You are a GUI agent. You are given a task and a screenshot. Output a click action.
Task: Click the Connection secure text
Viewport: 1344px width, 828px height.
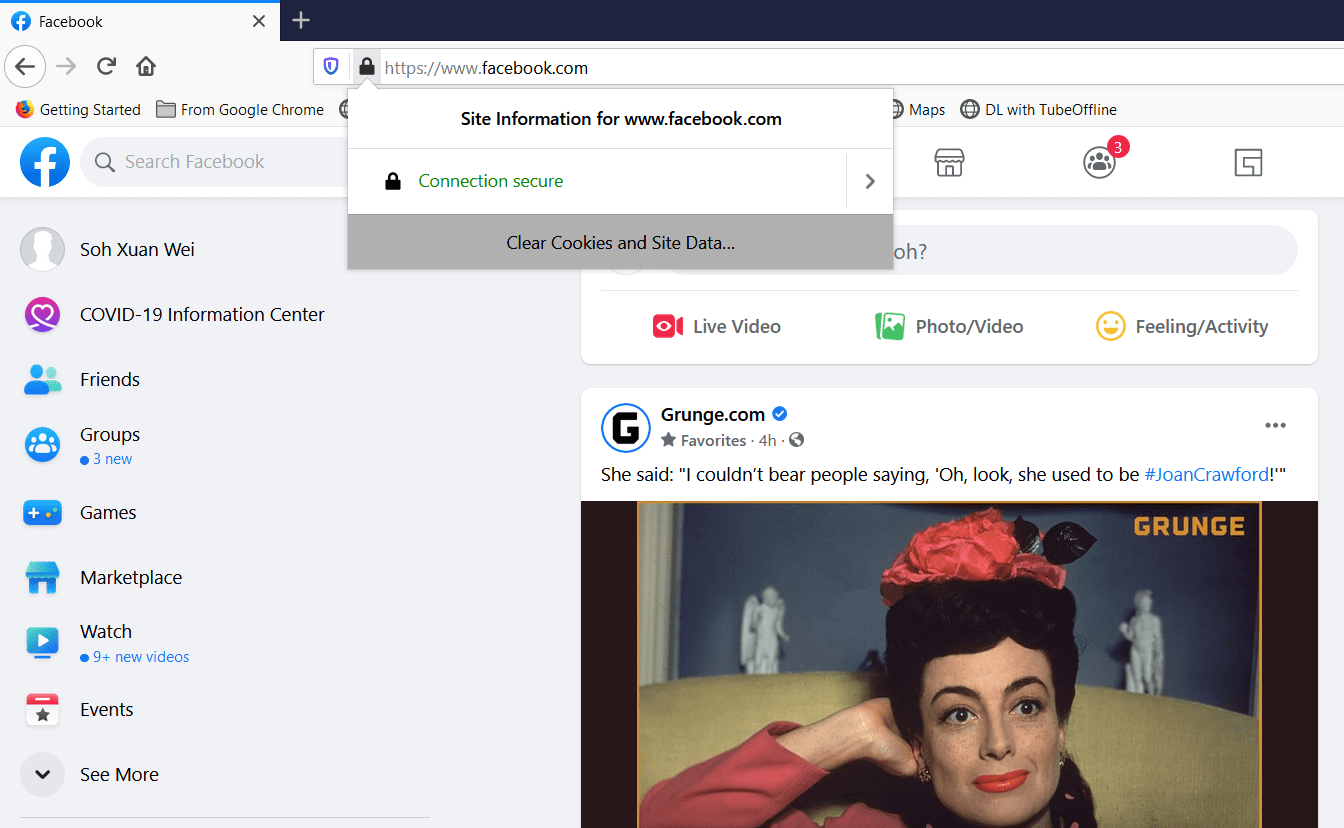491,181
